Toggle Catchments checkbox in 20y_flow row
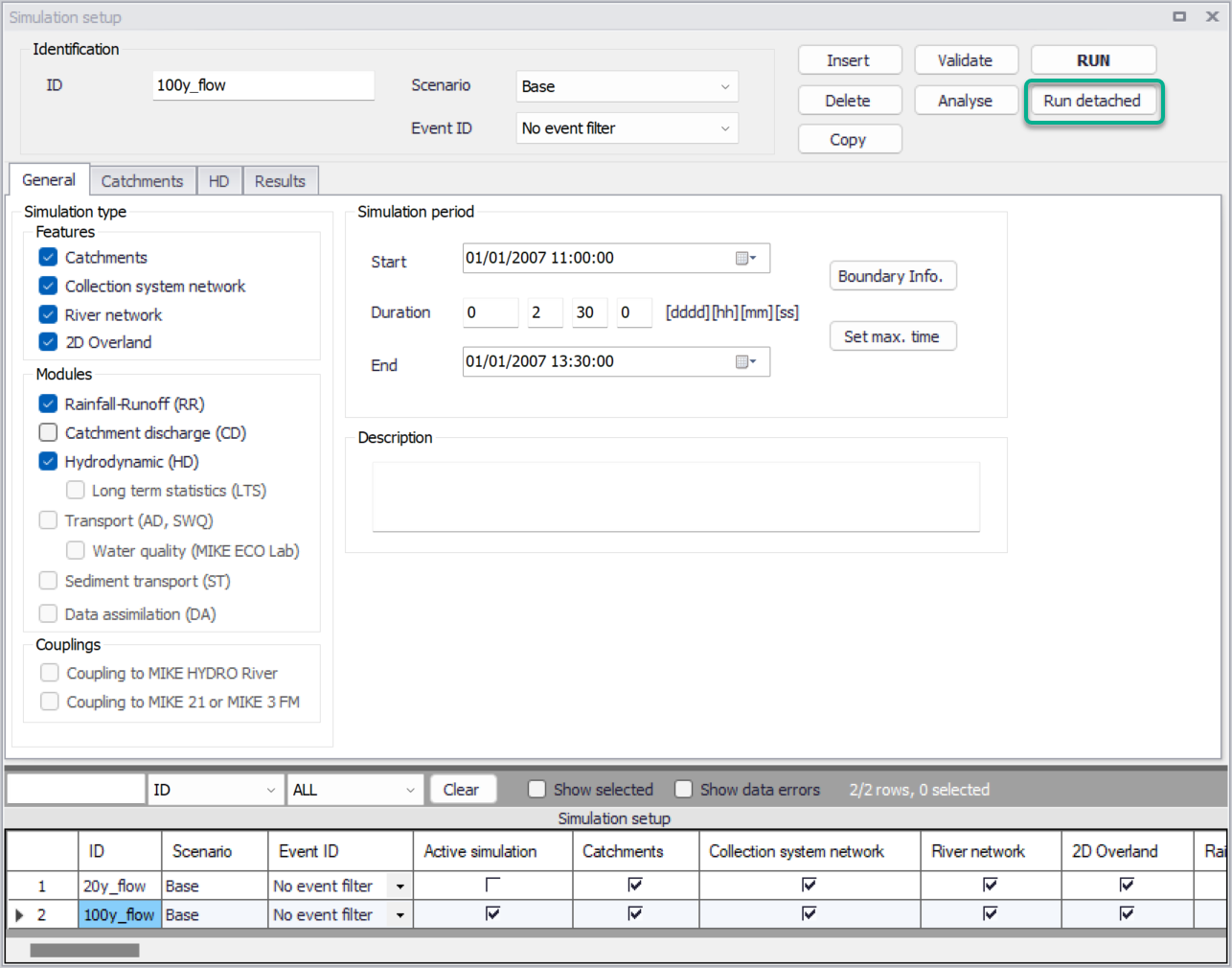The height and width of the screenshot is (968, 1232). coord(635,885)
